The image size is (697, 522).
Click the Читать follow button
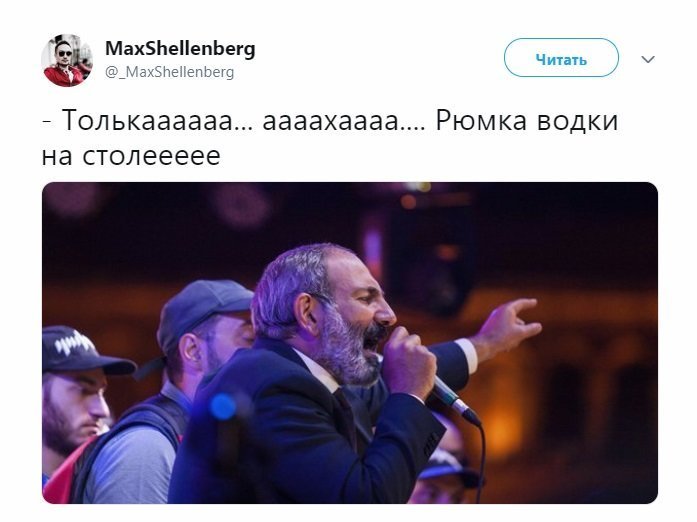pyautogui.click(x=561, y=58)
